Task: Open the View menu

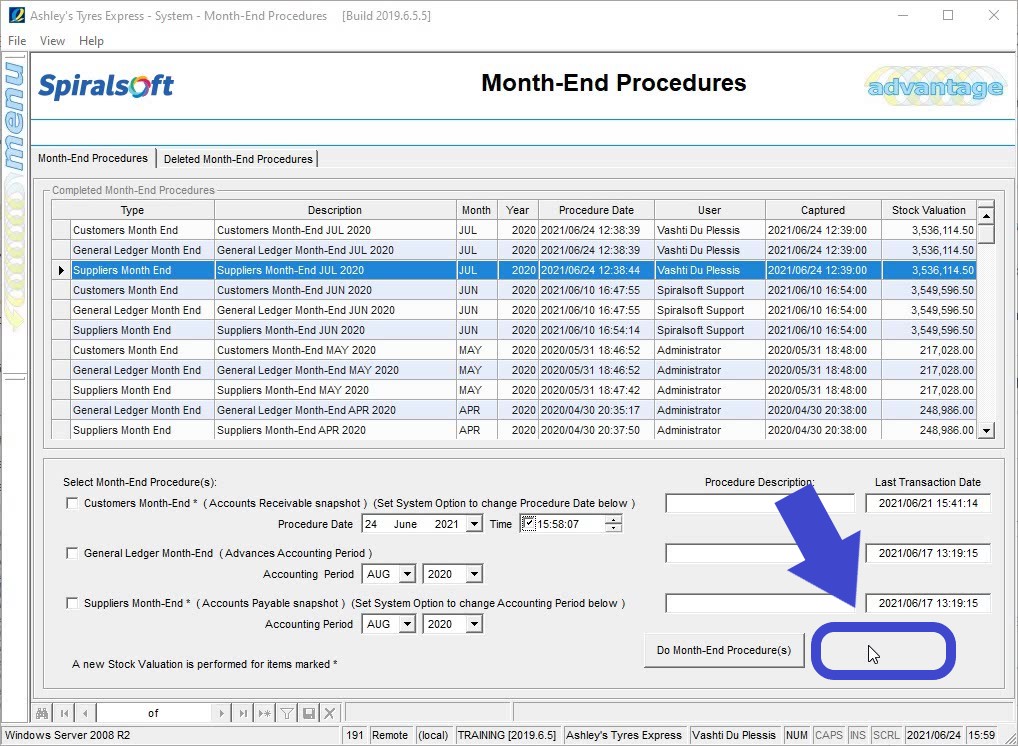Action: [x=52, y=41]
